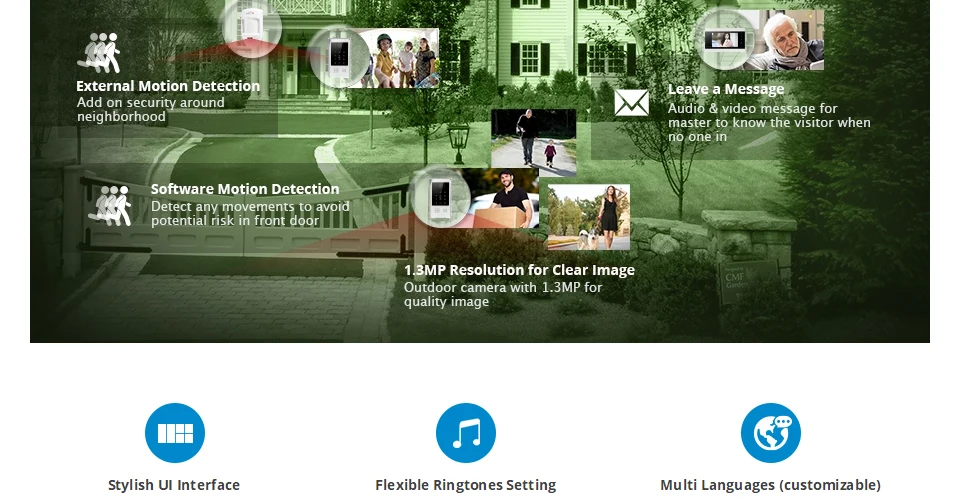
Task: Click the envelope message icon
Action: tap(632, 103)
